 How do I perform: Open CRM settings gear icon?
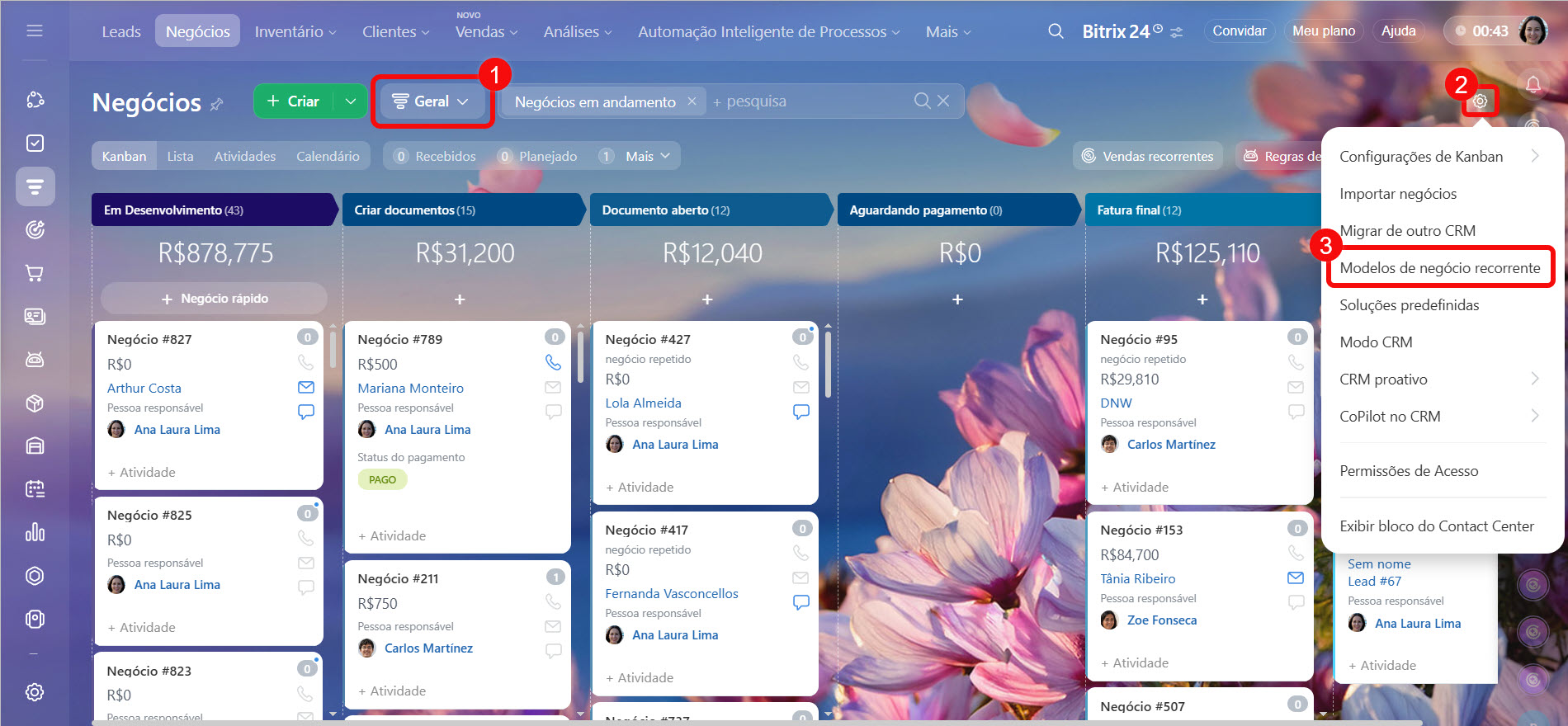point(1480,101)
